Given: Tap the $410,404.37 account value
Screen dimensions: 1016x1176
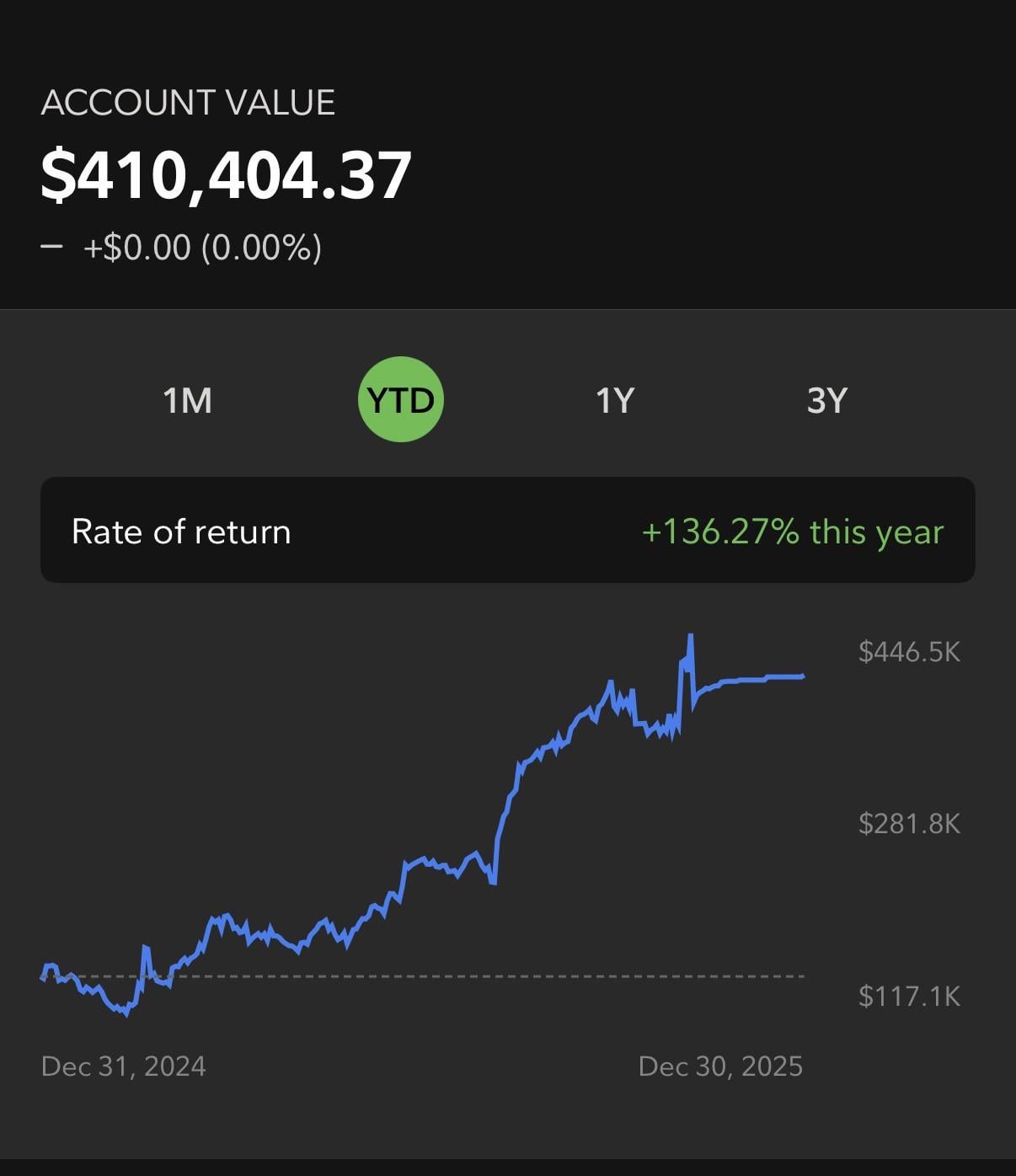Looking at the screenshot, I should pos(226,175).
